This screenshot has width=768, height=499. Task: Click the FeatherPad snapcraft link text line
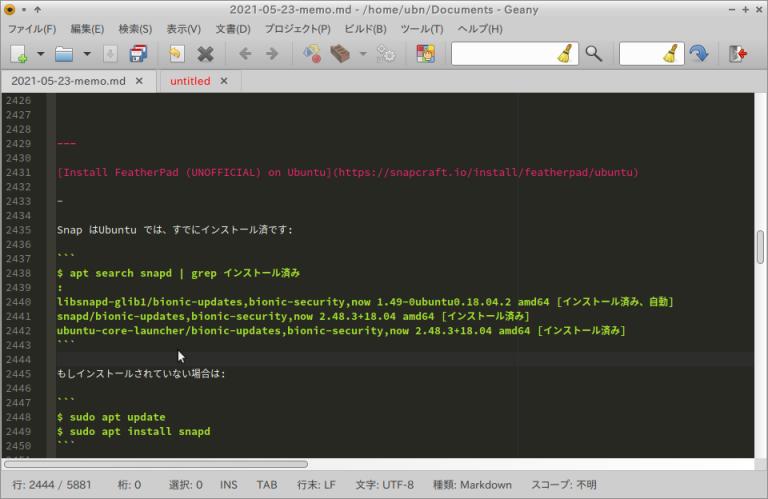[x=348, y=172]
